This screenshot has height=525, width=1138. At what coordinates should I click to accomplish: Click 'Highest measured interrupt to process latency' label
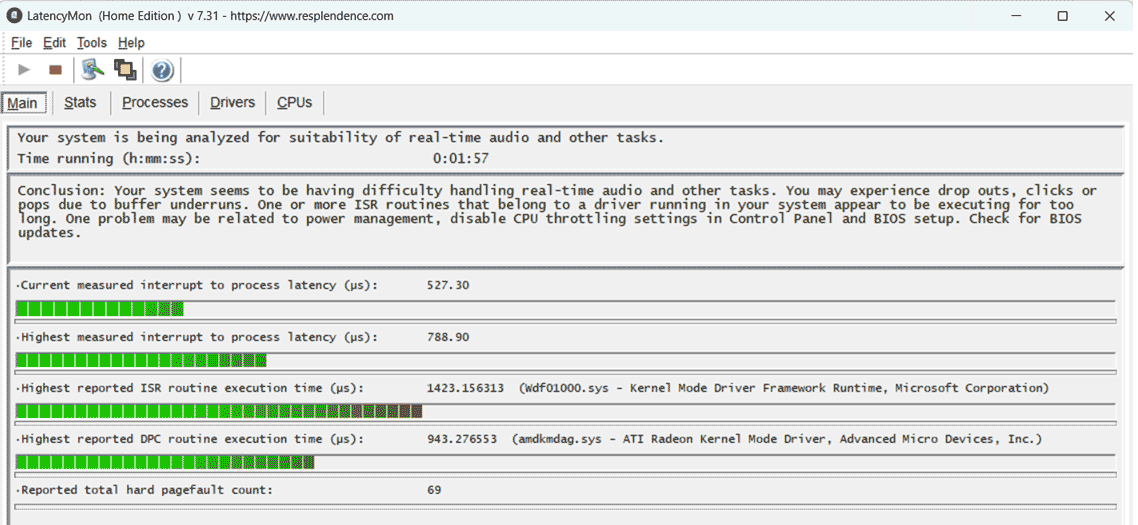coord(197,337)
